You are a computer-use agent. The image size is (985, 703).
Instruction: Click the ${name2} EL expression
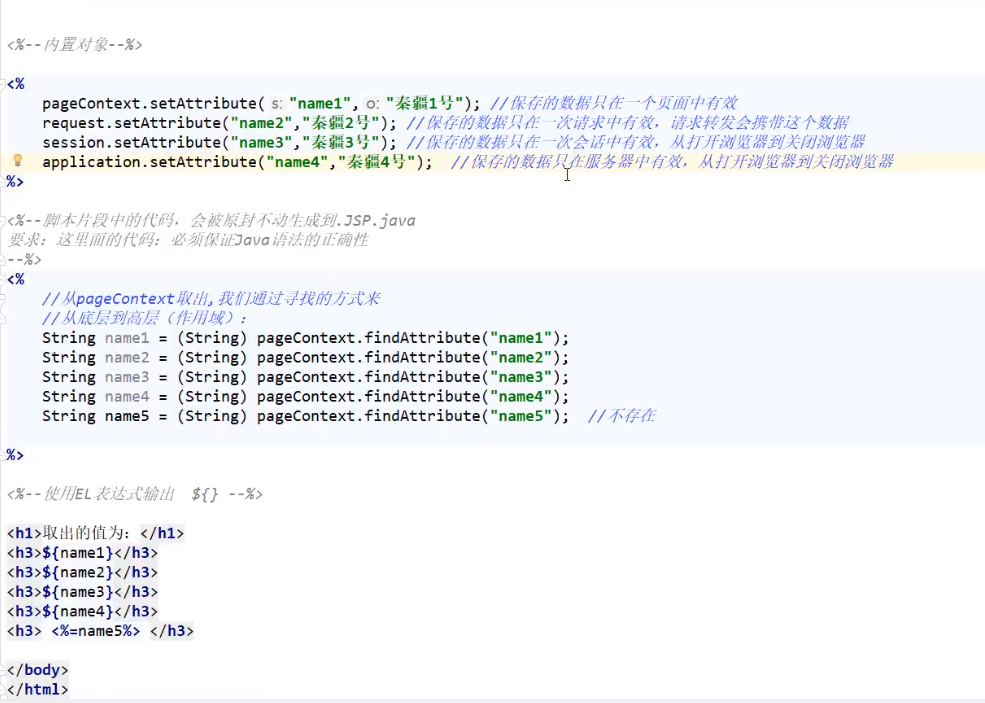pyautogui.click(x=78, y=572)
